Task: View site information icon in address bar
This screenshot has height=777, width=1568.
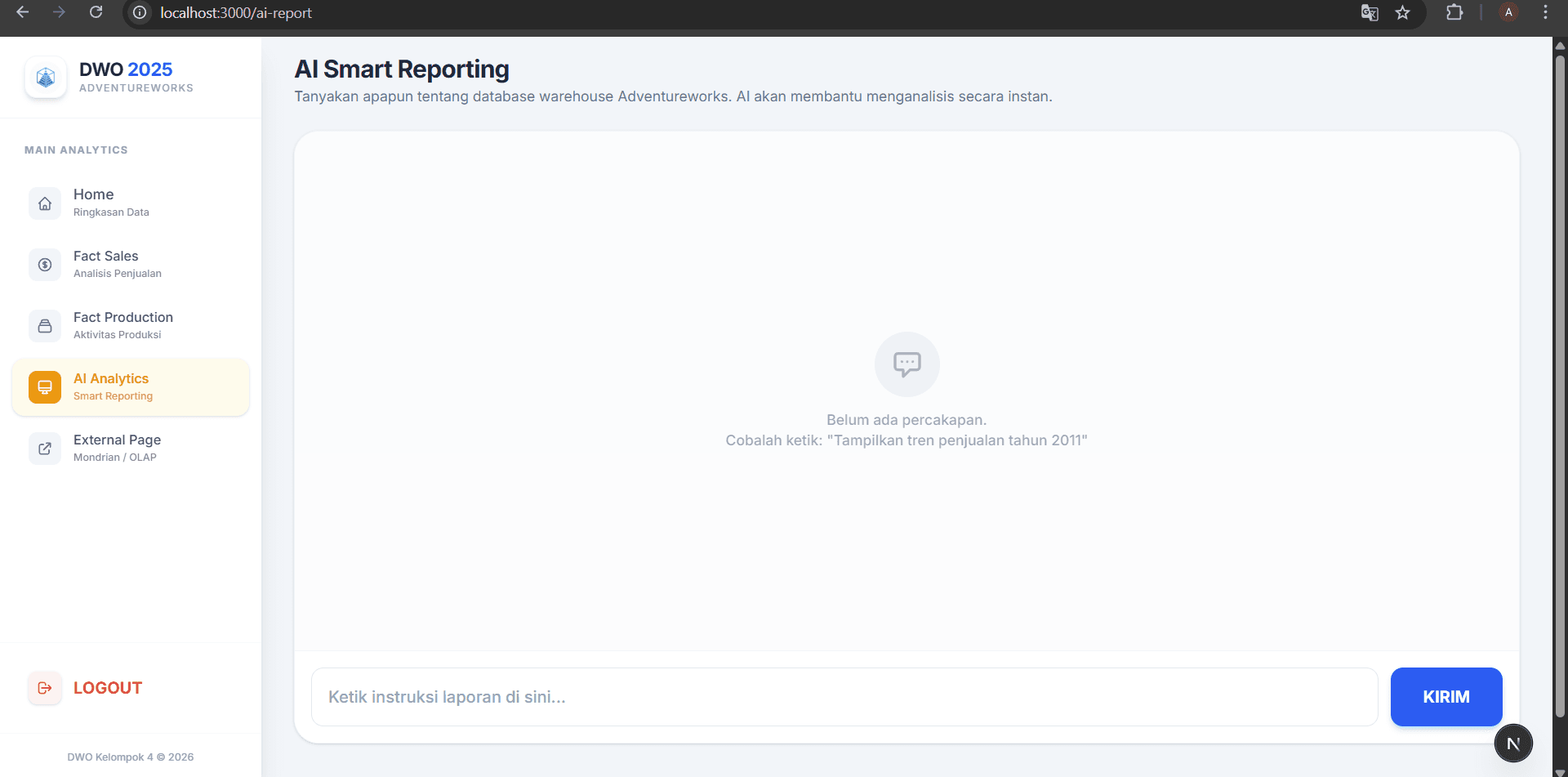Action: 140,12
